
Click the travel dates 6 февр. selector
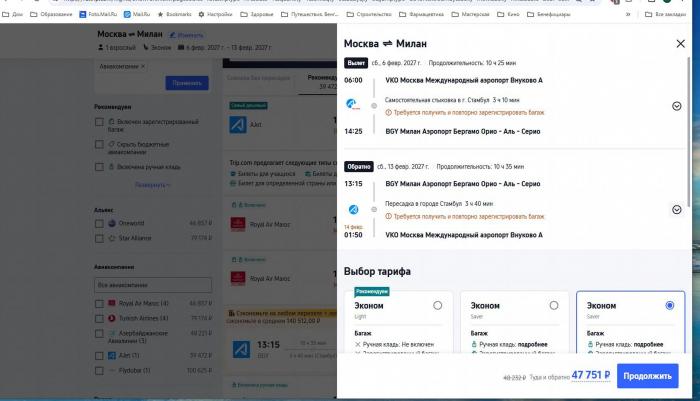pos(225,47)
